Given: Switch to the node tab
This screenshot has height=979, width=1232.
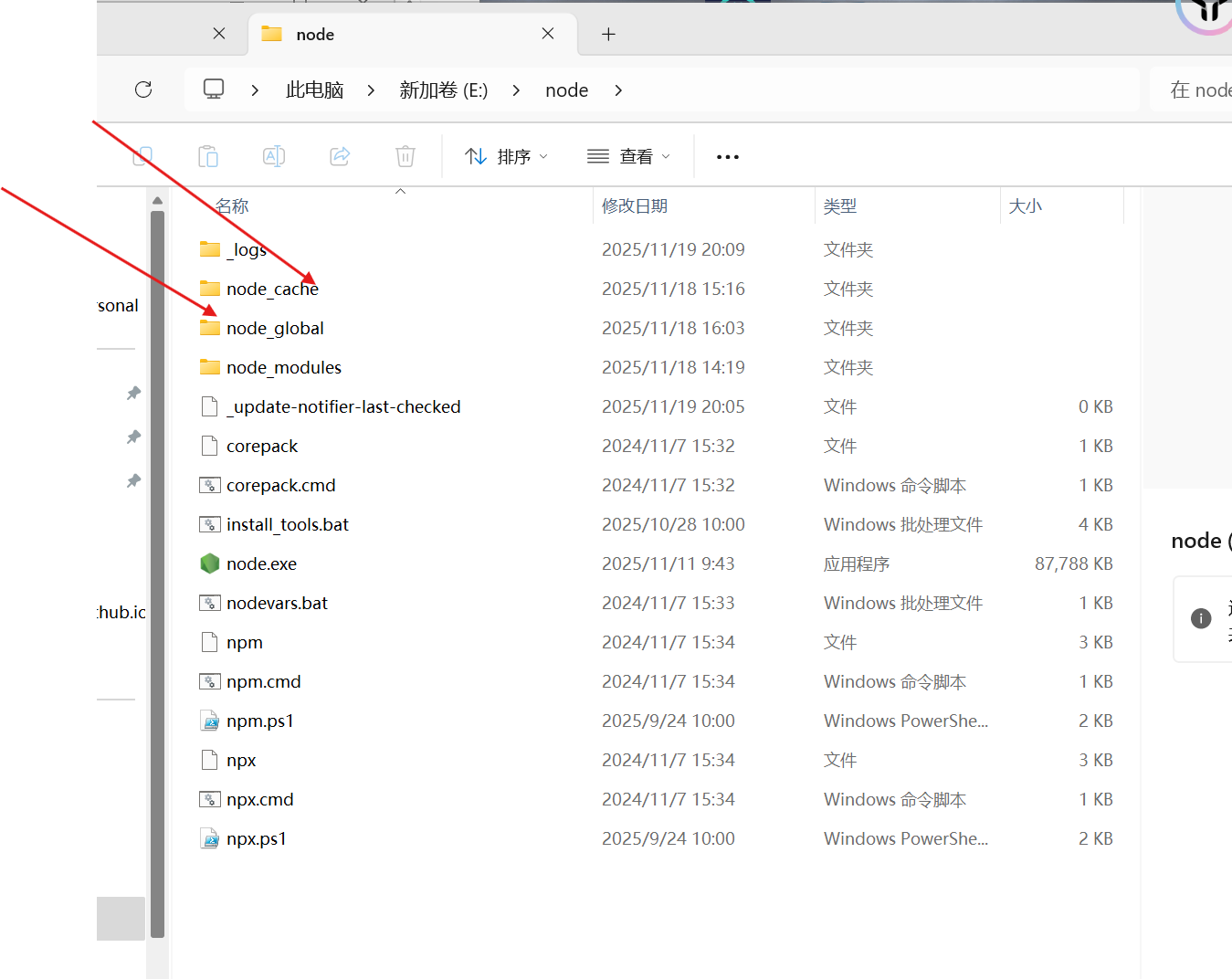Looking at the screenshot, I should pos(315,34).
